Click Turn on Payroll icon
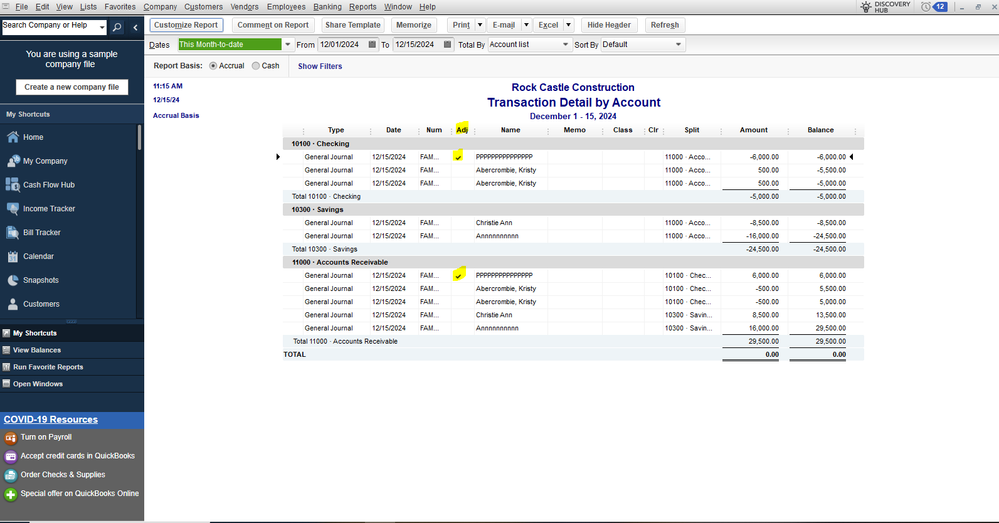The height and width of the screenshot is (523, 999). 10,438
